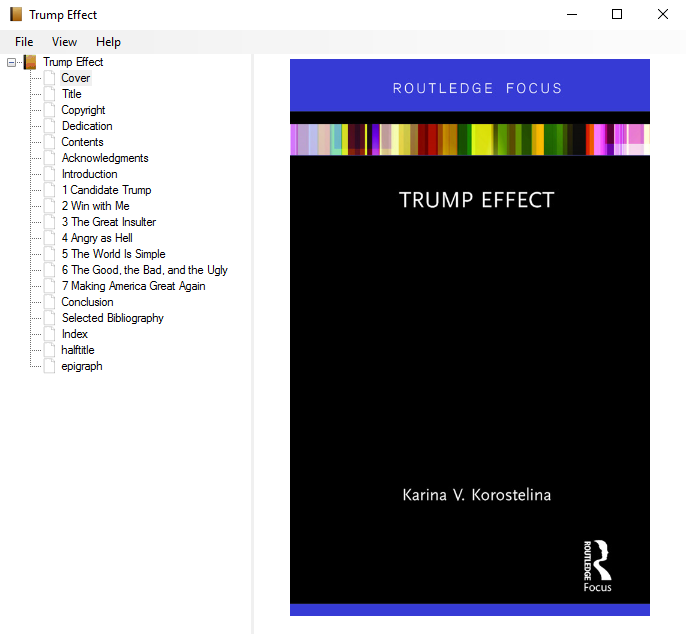Click the page icon beside 5 The World Is Simple

point(49,254)
